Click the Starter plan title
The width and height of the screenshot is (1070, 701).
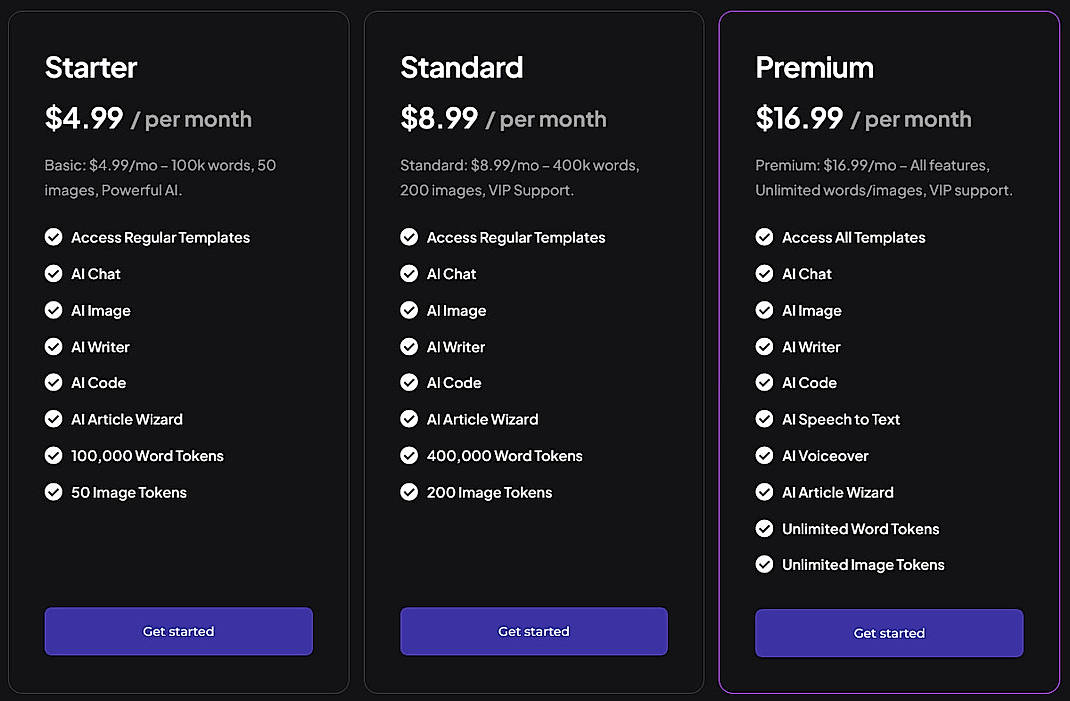pos(91,67)
